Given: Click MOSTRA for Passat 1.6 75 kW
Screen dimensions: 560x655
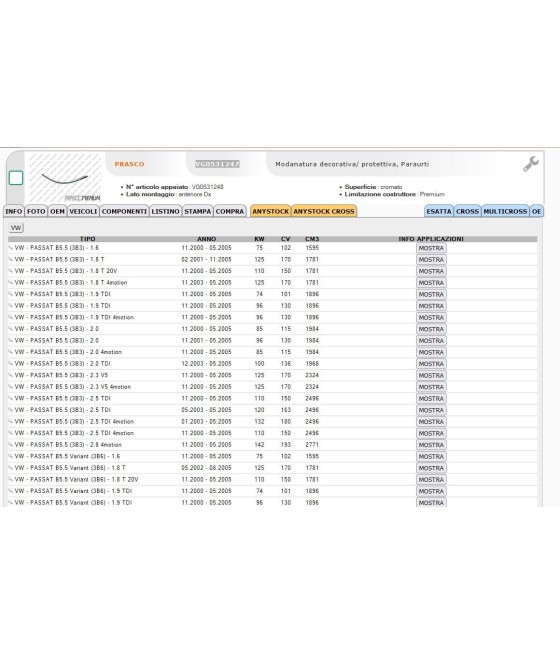Looking at the screenshot, I should [431, 248].
